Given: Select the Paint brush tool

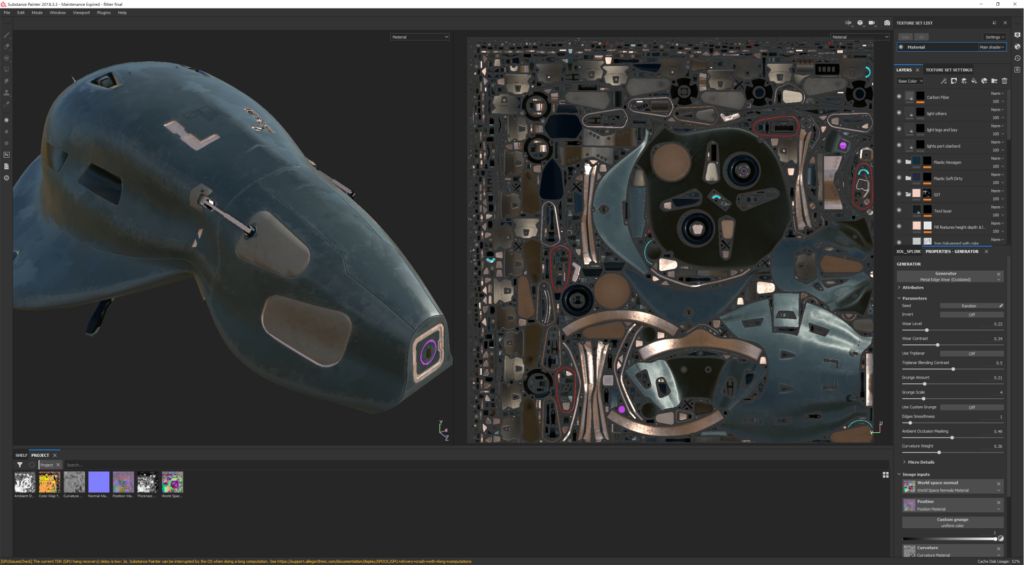Looking at the screenshot, I should pos(7,35).
